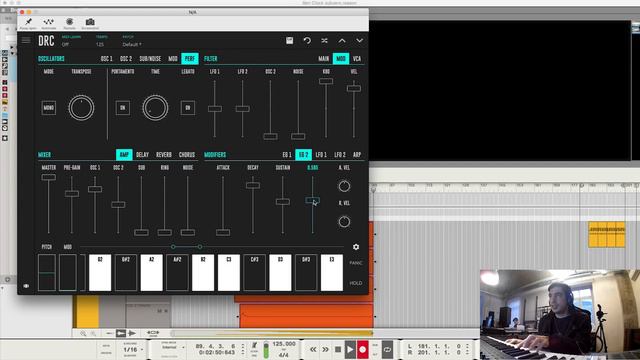
Task: Click the metronome click icon
Action: [254, 346]
